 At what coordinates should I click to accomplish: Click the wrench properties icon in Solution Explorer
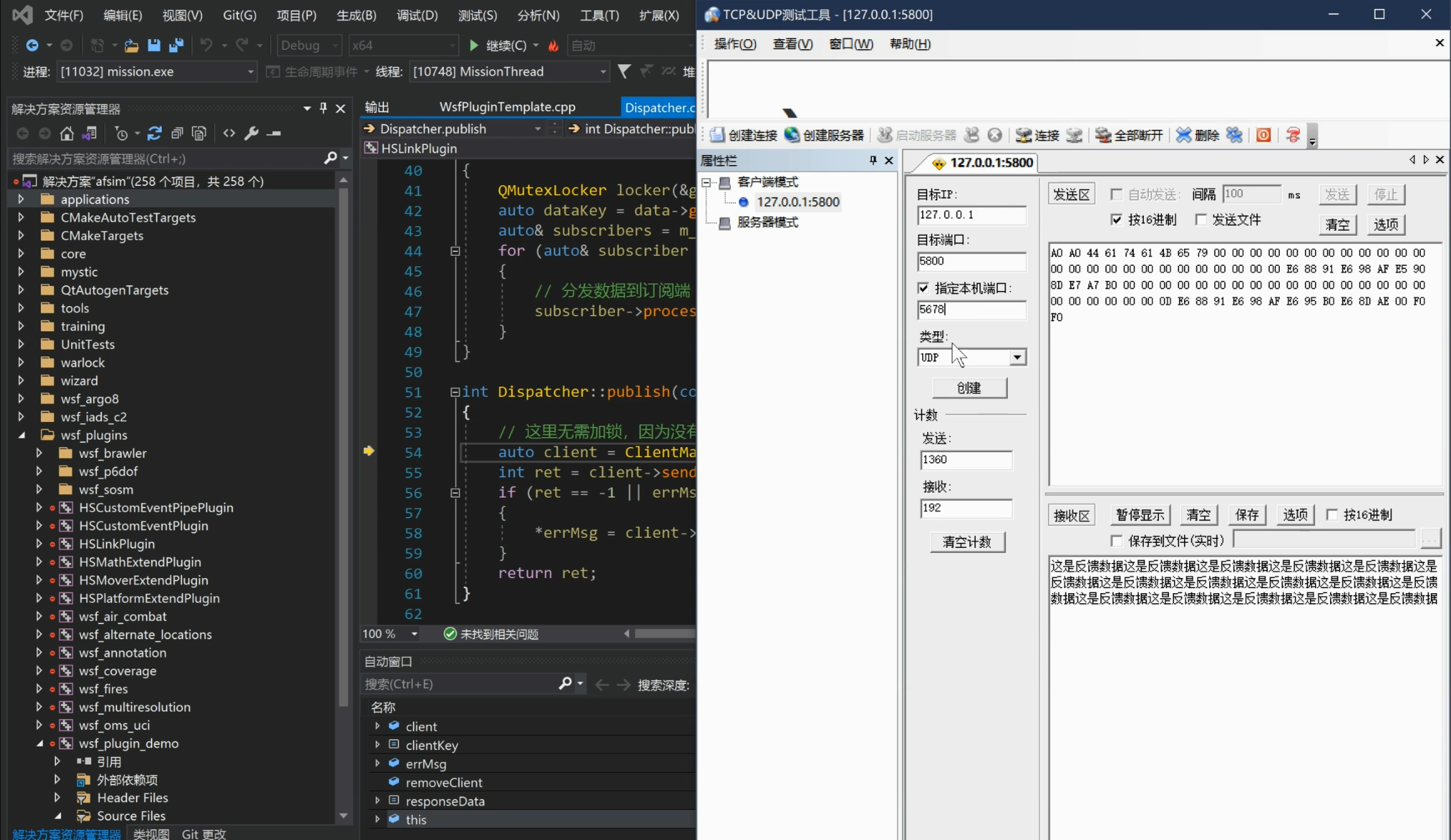pos(251,133)
